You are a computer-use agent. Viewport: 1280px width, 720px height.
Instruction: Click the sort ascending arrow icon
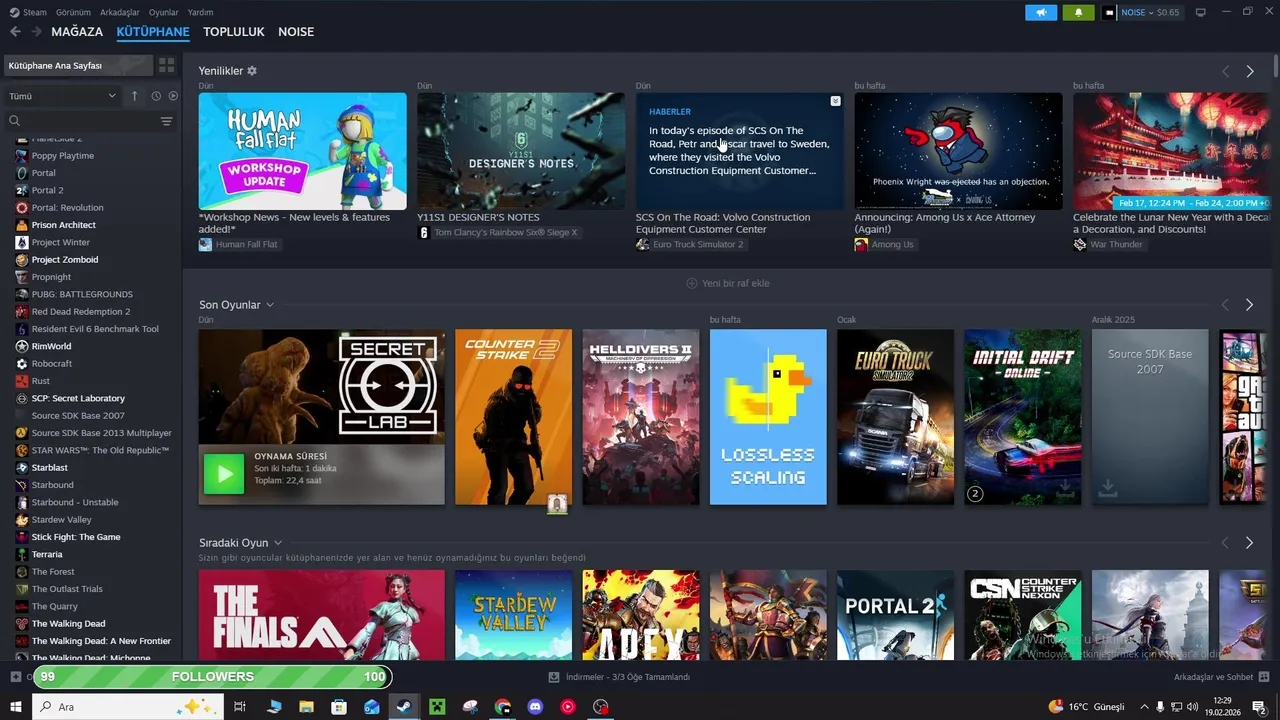134,96
